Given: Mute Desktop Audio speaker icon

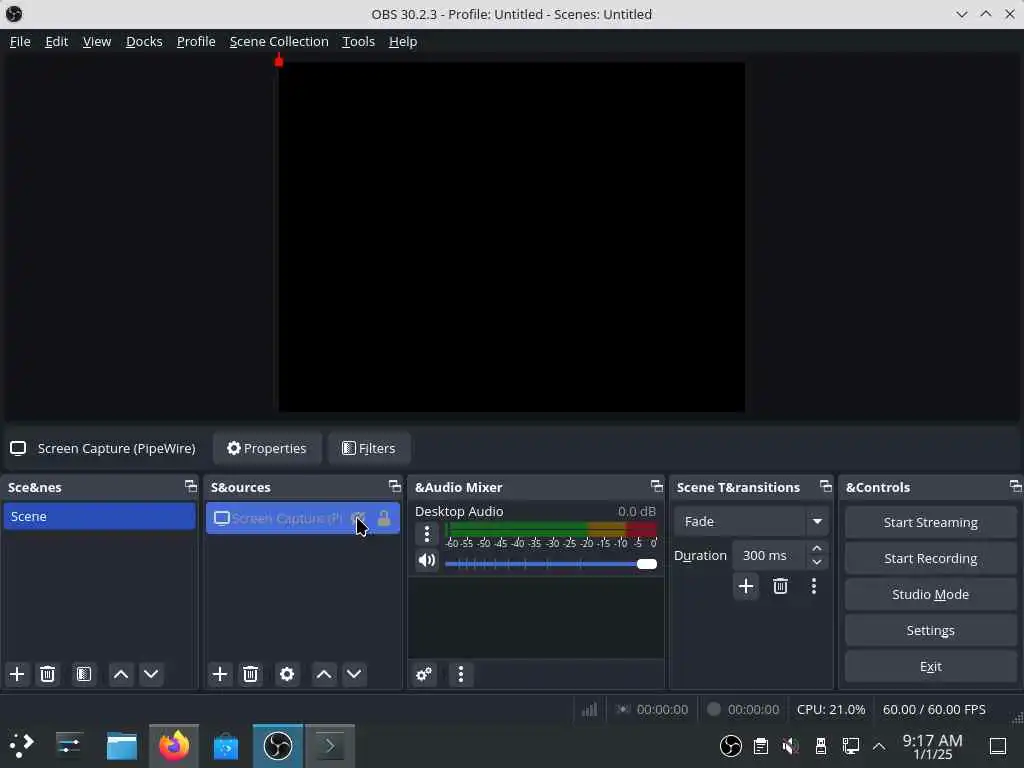Looking at the screenshot, I should pyautogui.click(x=427, y=560).
